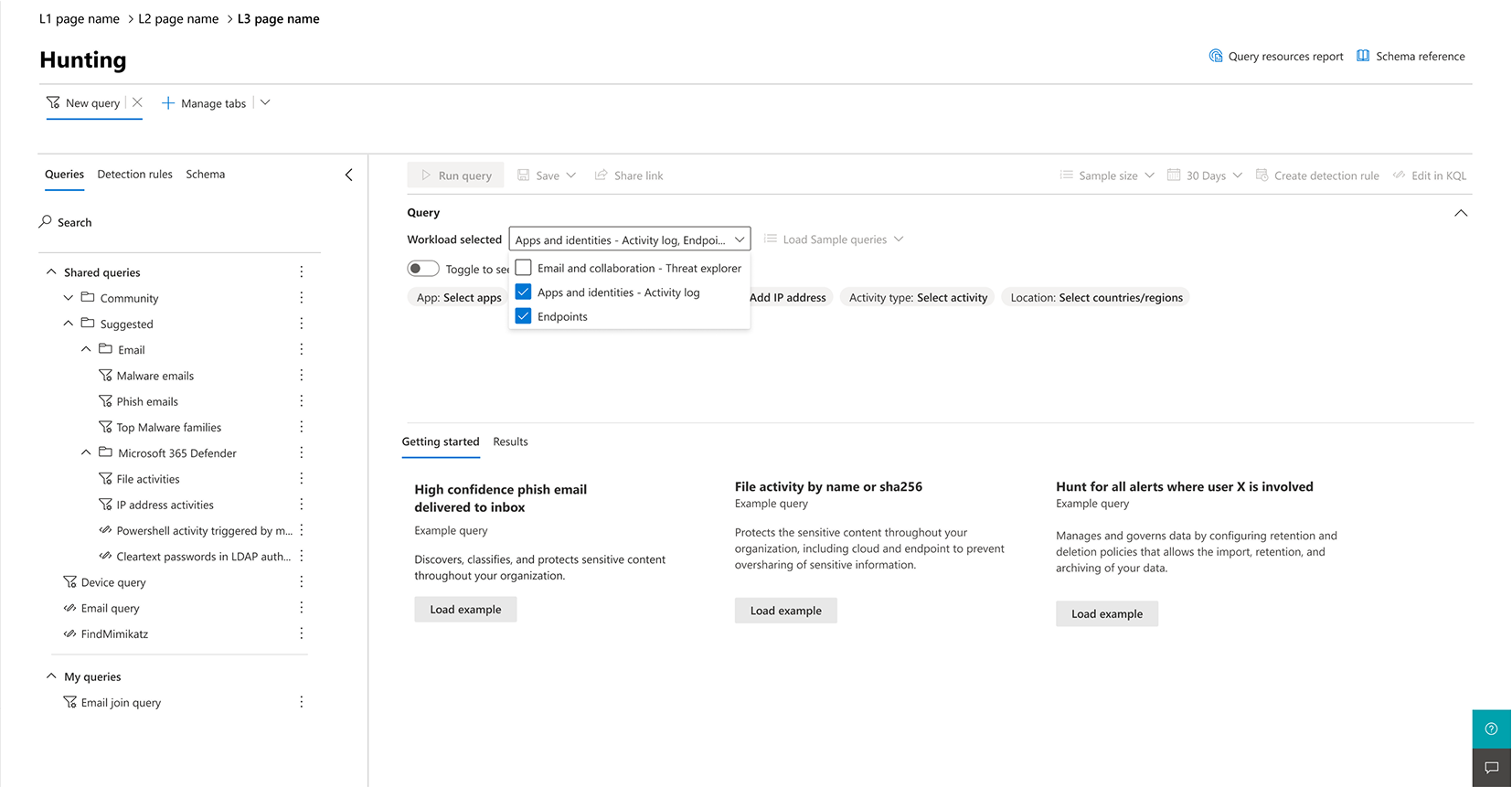Open the IP address activities query
The height and width of the screenshot is (787, 1512).
165,505
